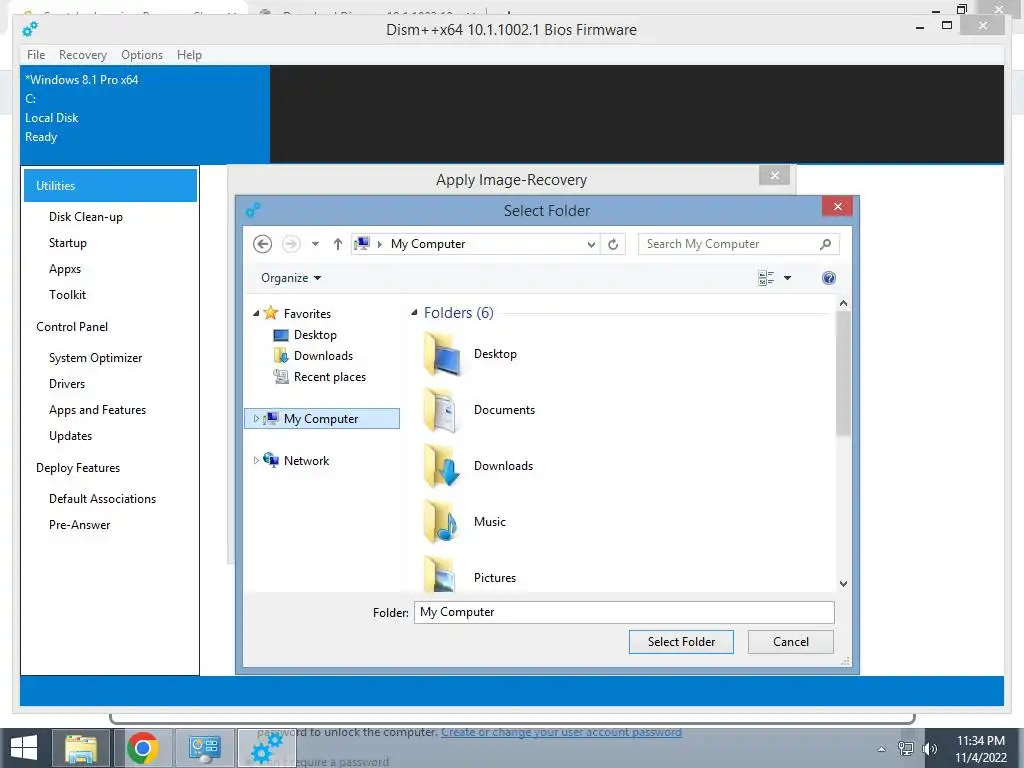The height and width of the screenshot is (768, 1024).
Task: Expand the My Computer tree node
Action: click(256, 419)
